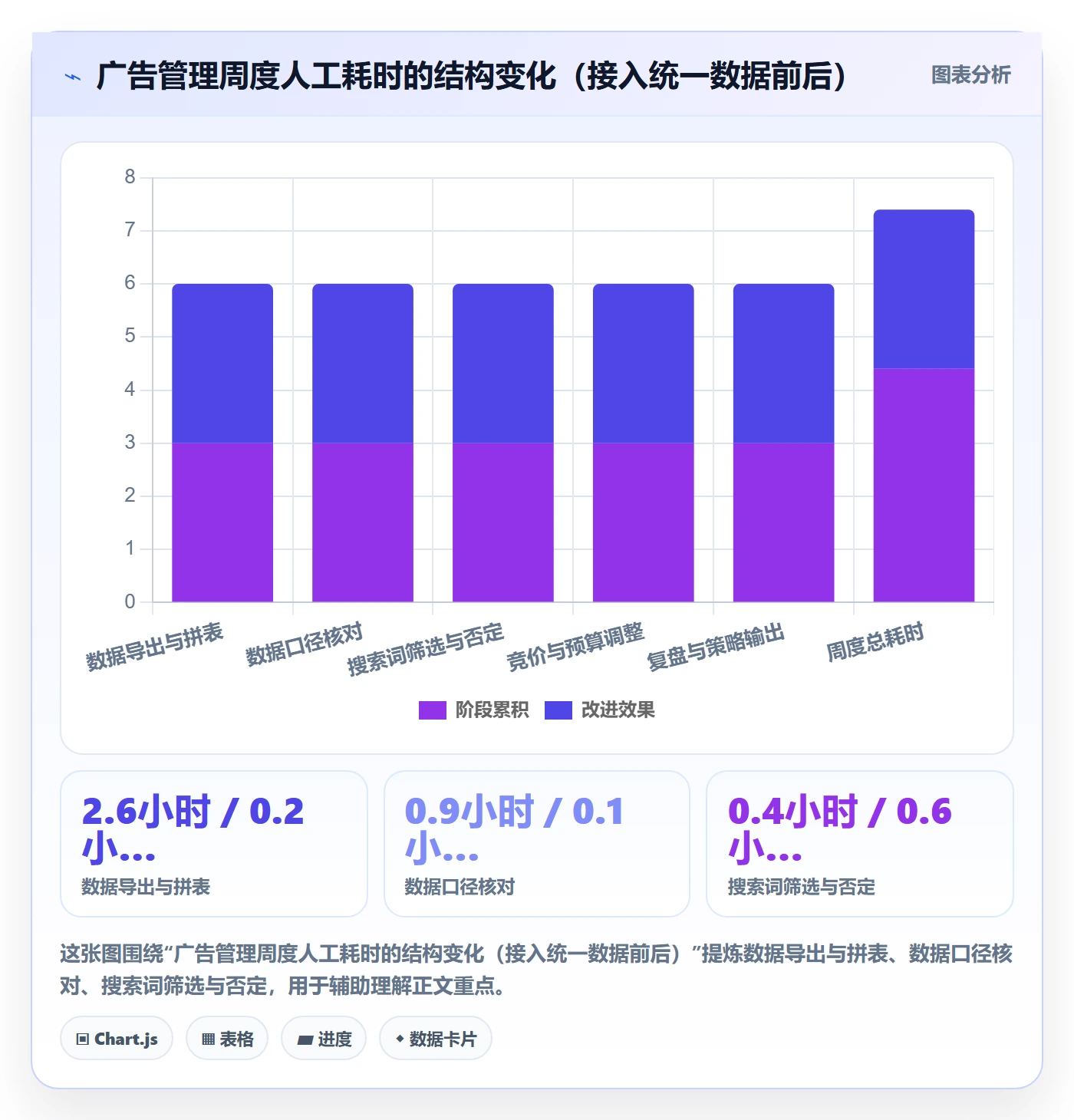This screenshot has height=1120, width=1074.
Task: Click the 0.9小时 / 0.1 card value
Action: pyautogui.click(x=514, y=830)
